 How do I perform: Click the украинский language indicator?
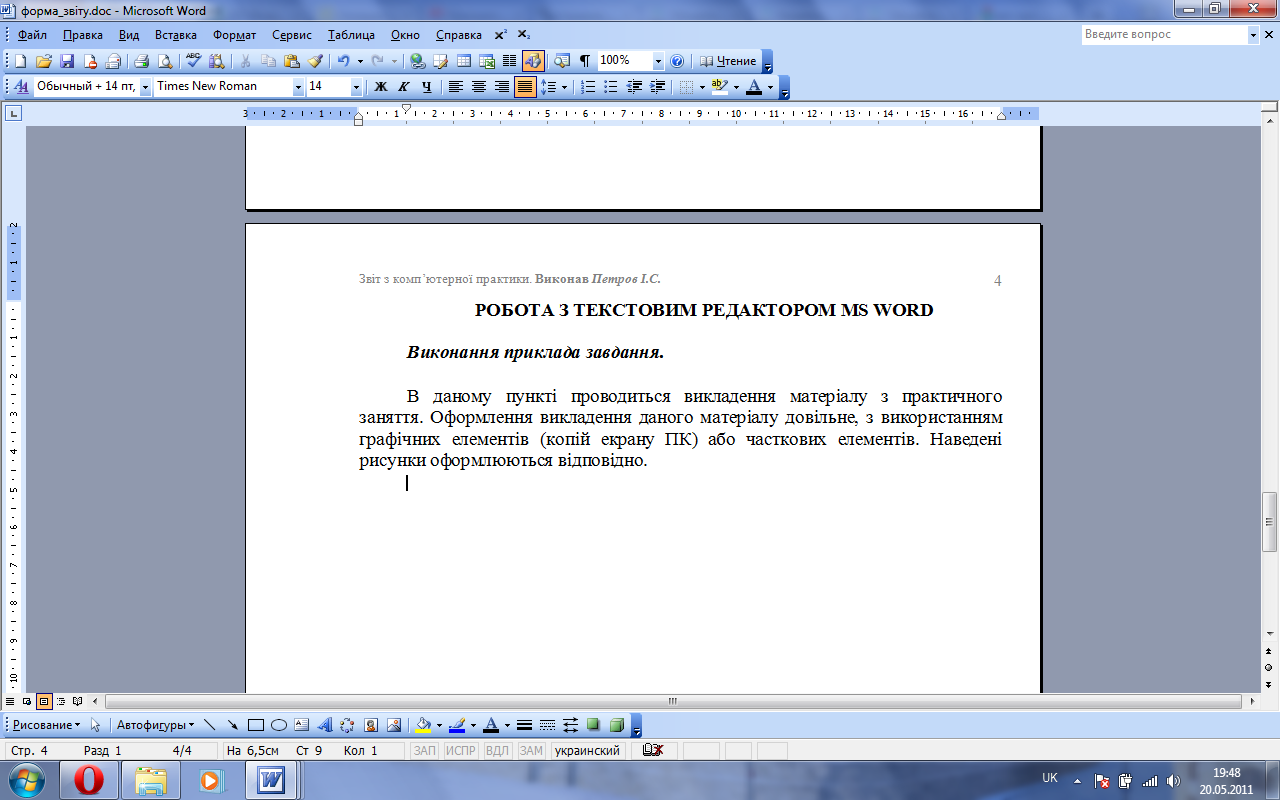coord(587,750)
